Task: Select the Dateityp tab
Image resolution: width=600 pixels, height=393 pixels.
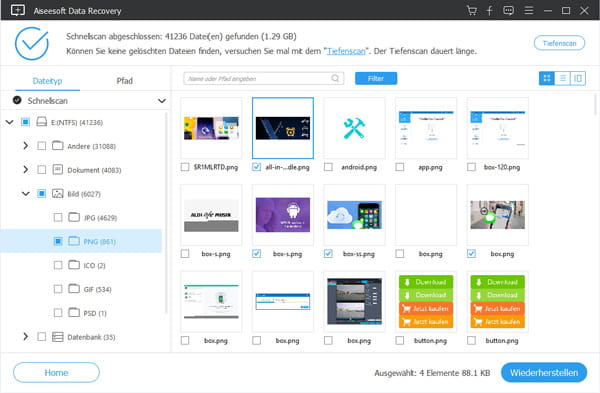Action: (47, 81)
